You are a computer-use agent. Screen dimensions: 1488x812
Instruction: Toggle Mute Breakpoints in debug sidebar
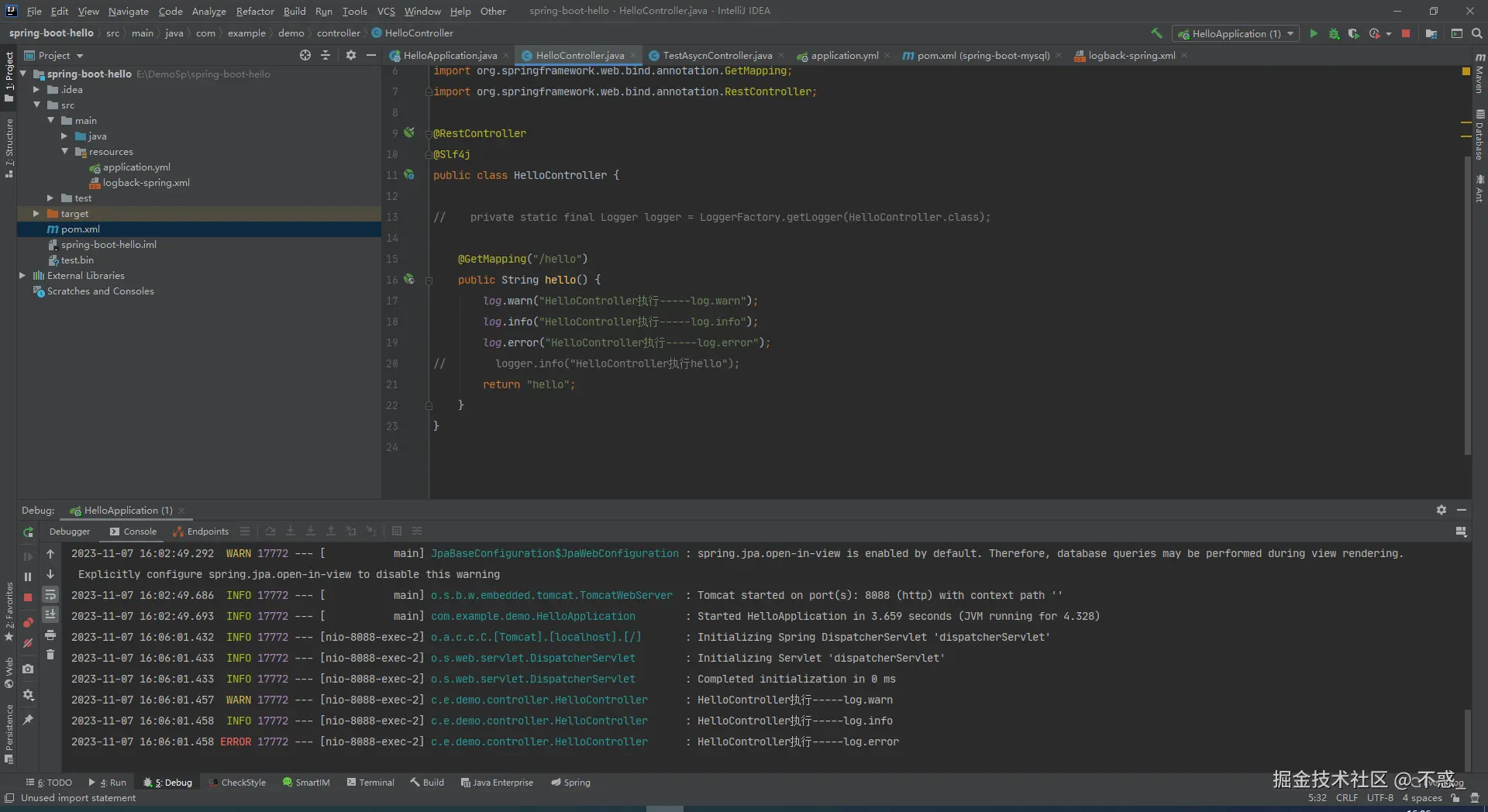[28, 643]
